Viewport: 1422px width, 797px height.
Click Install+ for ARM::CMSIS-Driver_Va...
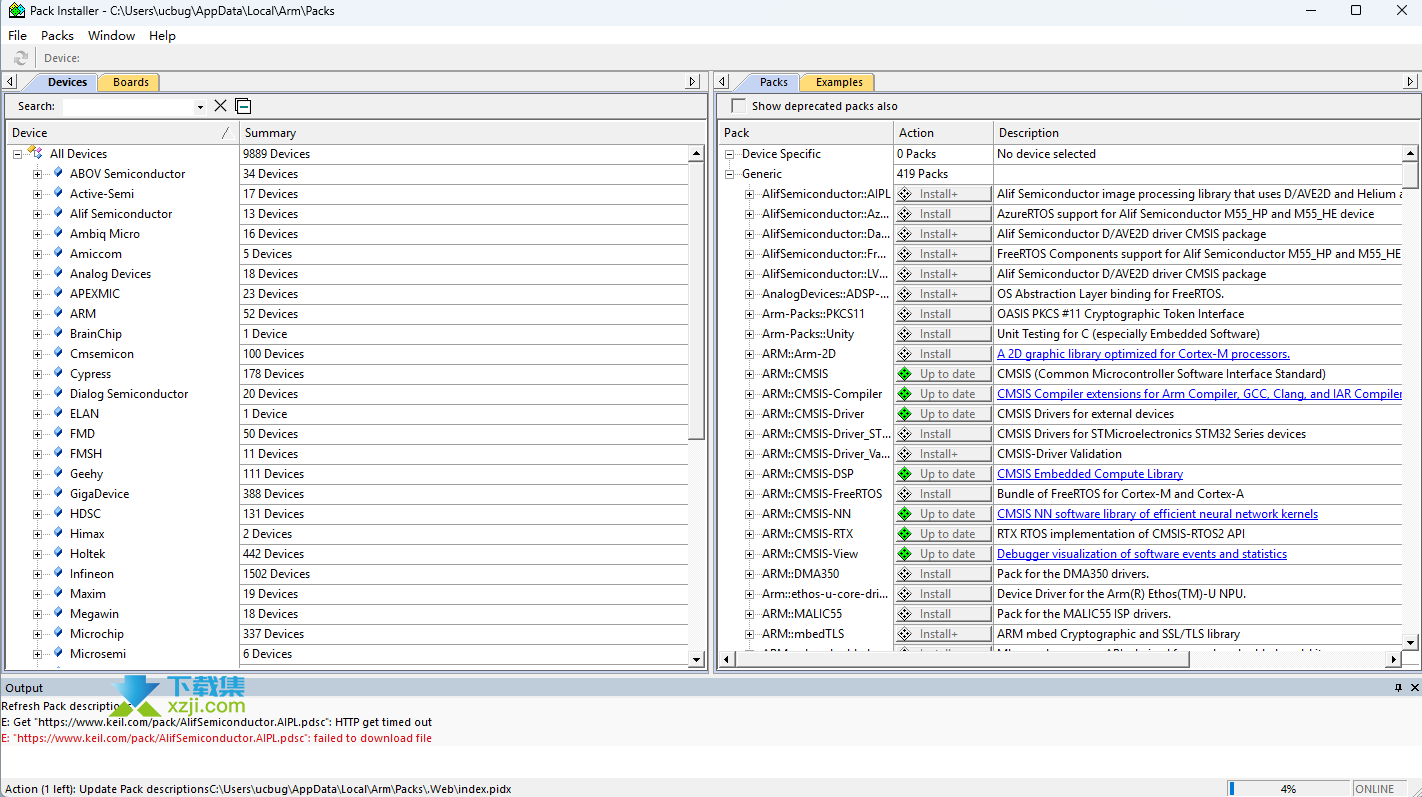943,454
